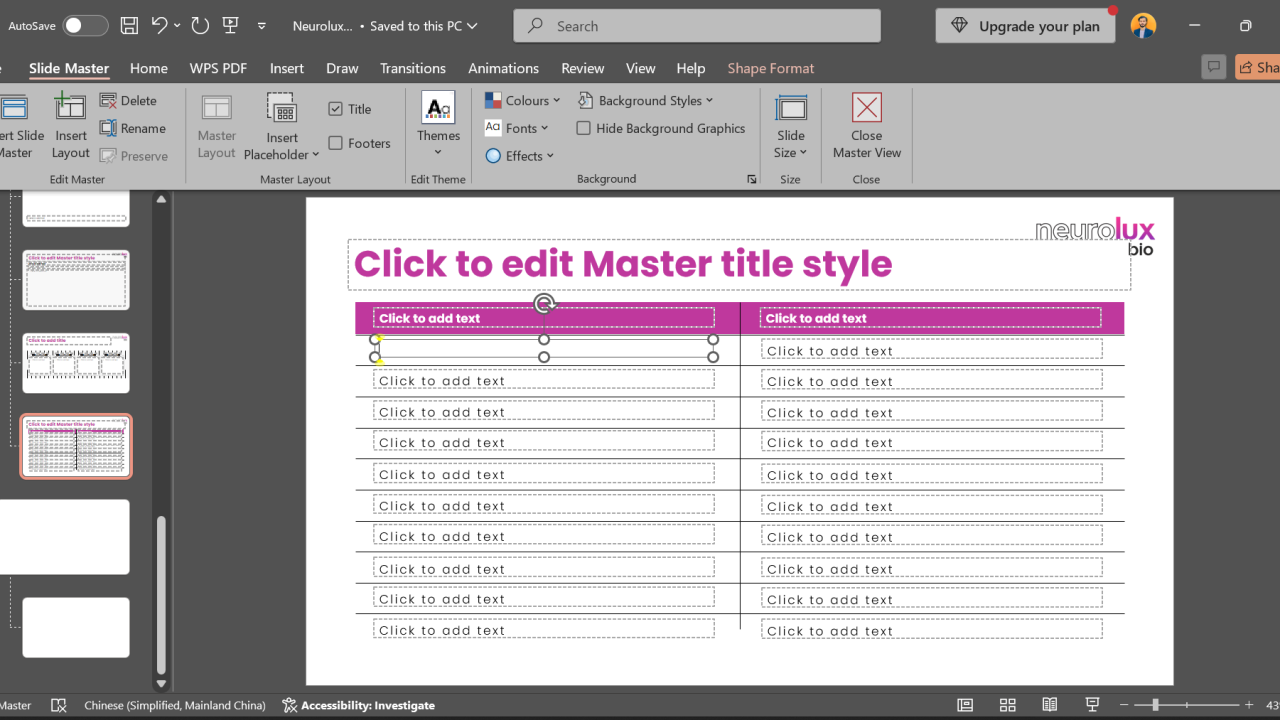Open the Animations tab
1280x720 pixels.
pyautogui.click(x=504, y=68)
